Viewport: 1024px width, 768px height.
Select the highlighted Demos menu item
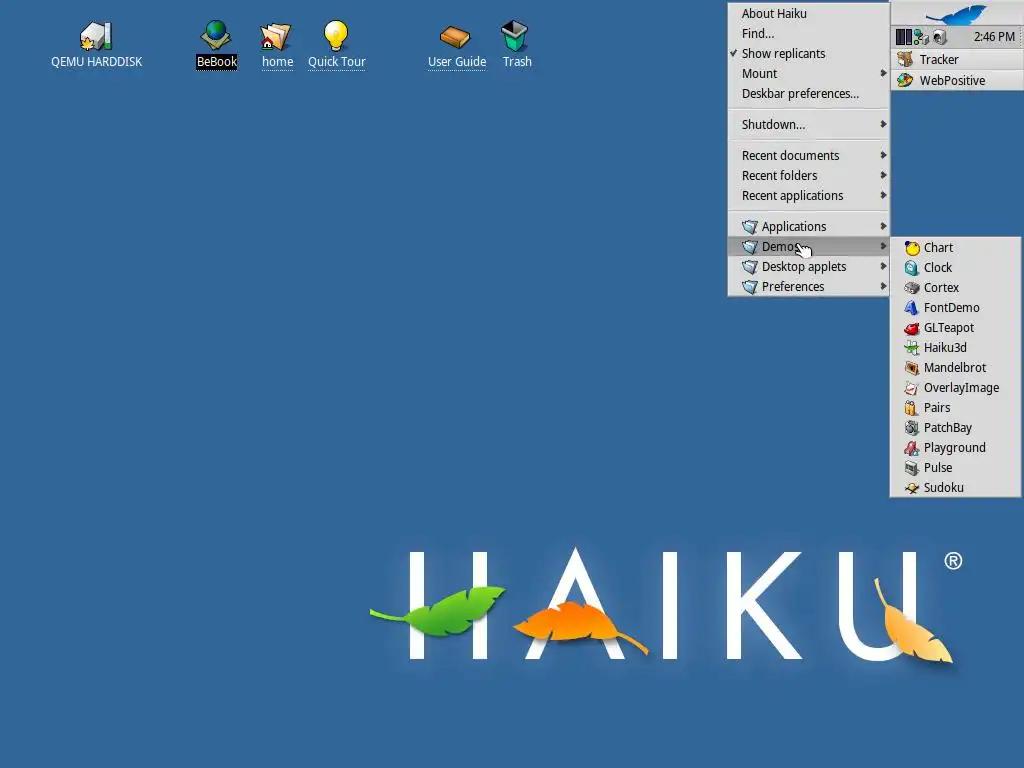808,247
